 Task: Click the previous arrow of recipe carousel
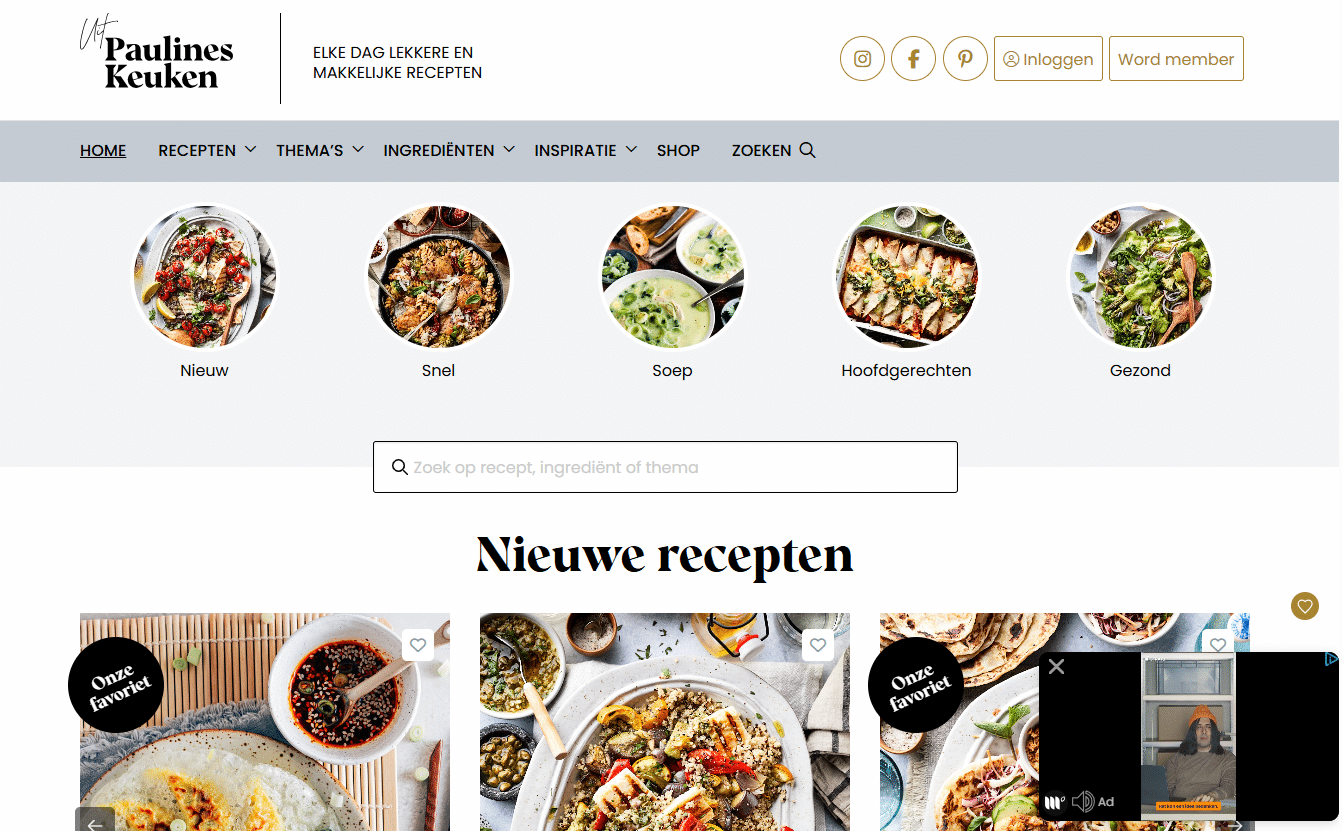tap(95, 820)
